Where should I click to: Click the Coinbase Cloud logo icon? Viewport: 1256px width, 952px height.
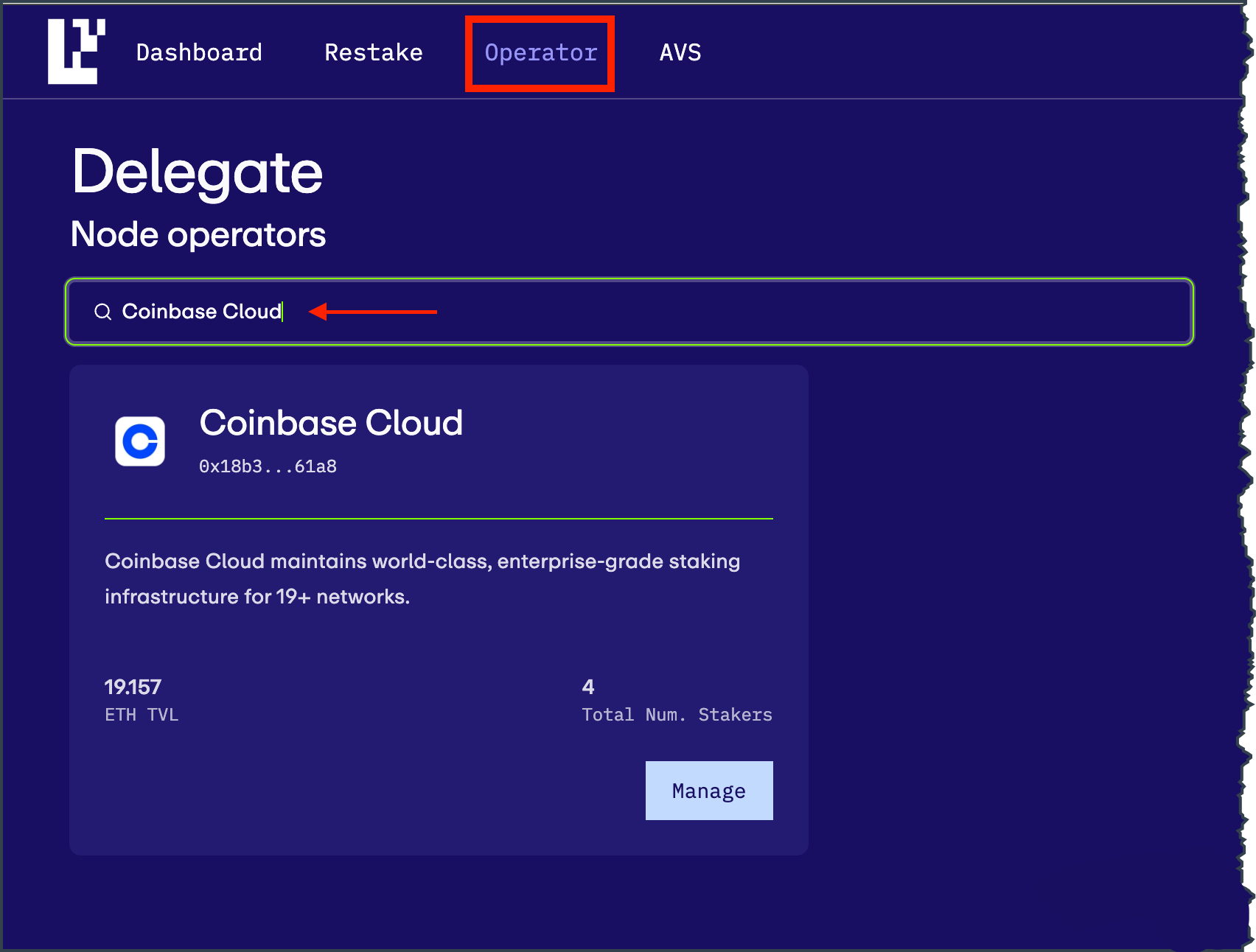[x=140, y=441]
